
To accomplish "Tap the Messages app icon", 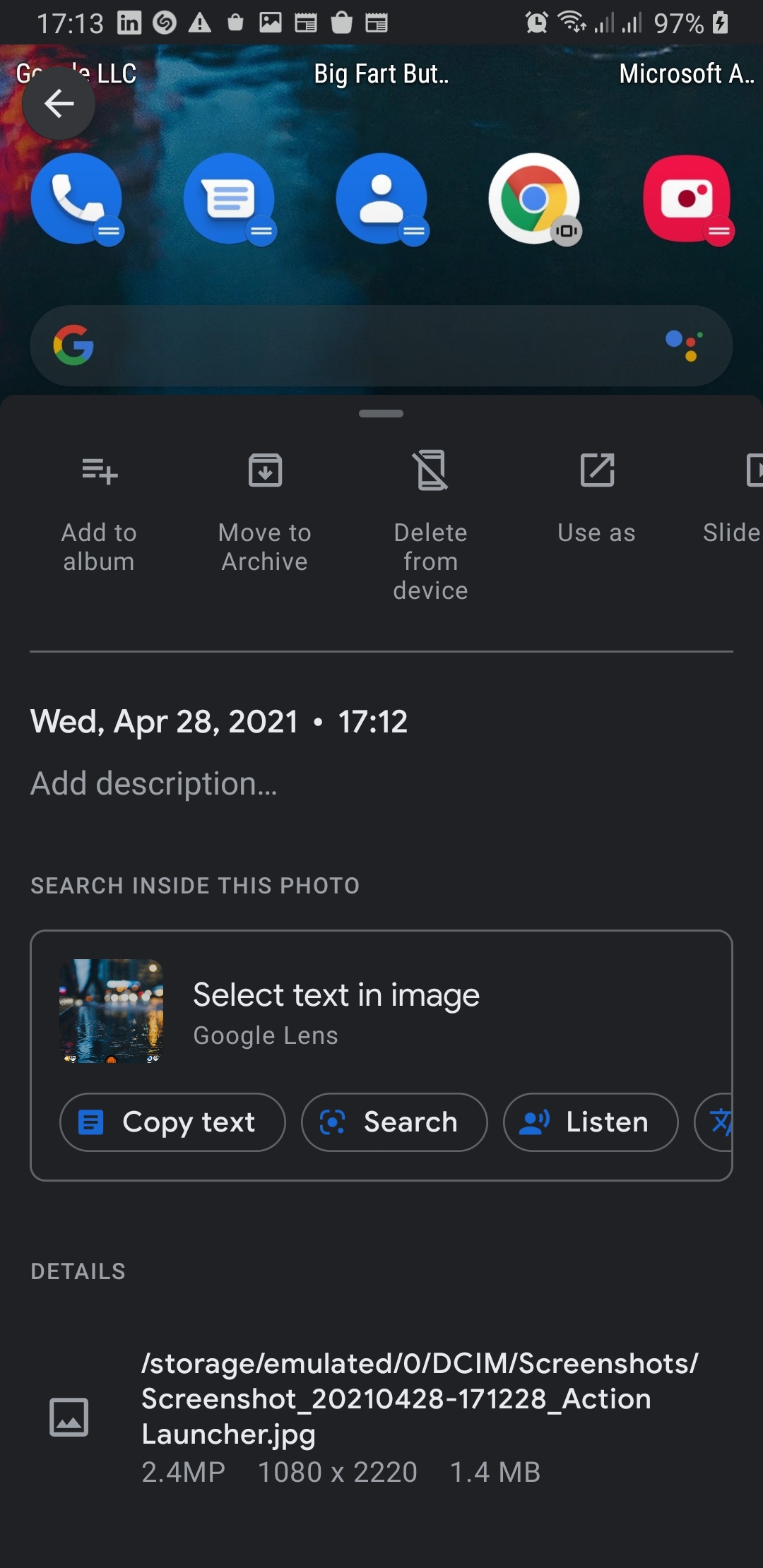I will click(x=229, y=198).
